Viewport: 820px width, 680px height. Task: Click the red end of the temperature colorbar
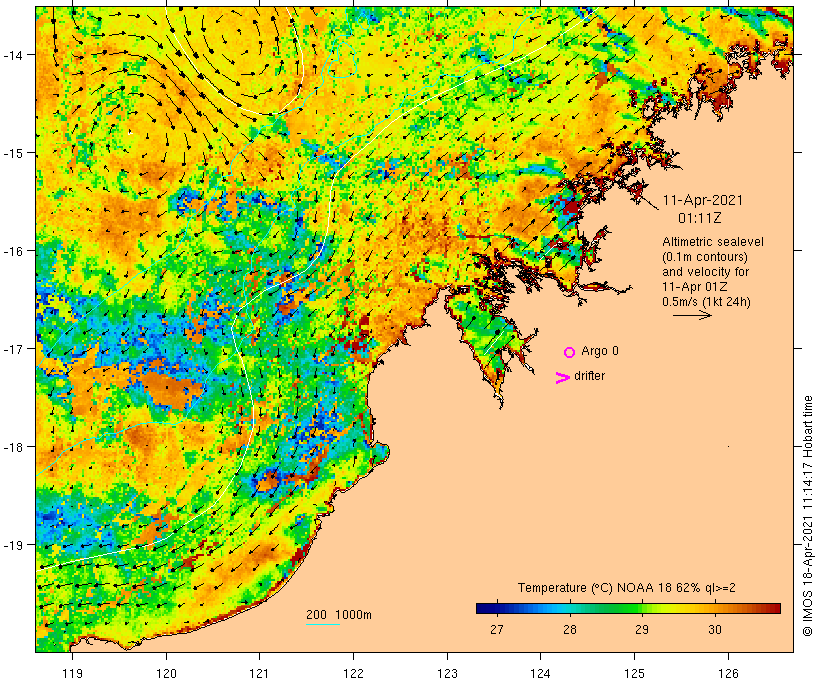pyautogui.click(x=776, y=608)
